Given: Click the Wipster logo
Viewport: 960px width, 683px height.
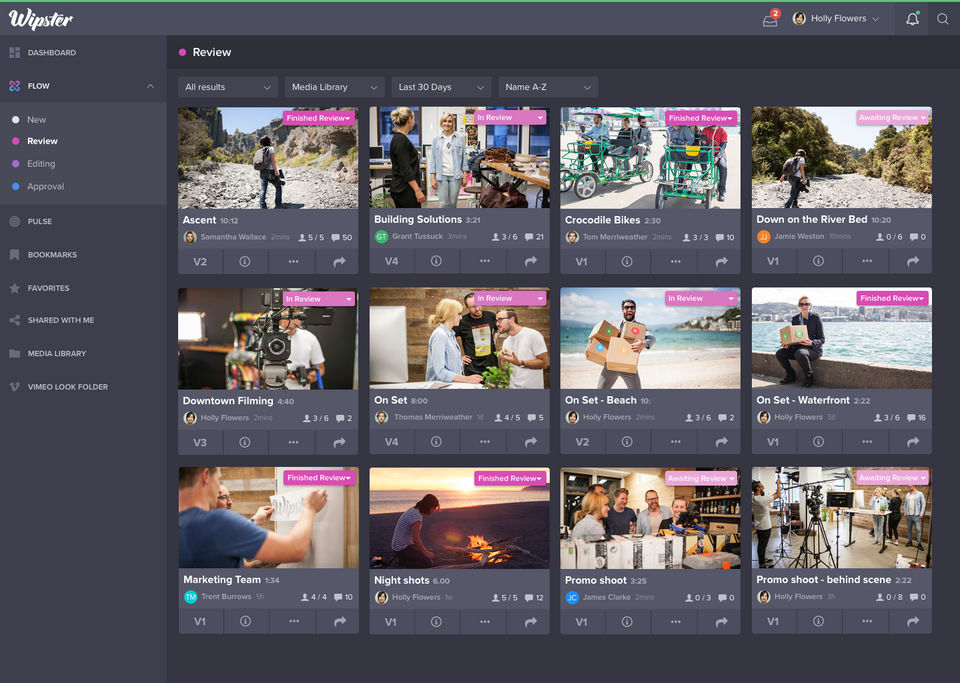Looking at the screenshot, I should tap(40, 19).
